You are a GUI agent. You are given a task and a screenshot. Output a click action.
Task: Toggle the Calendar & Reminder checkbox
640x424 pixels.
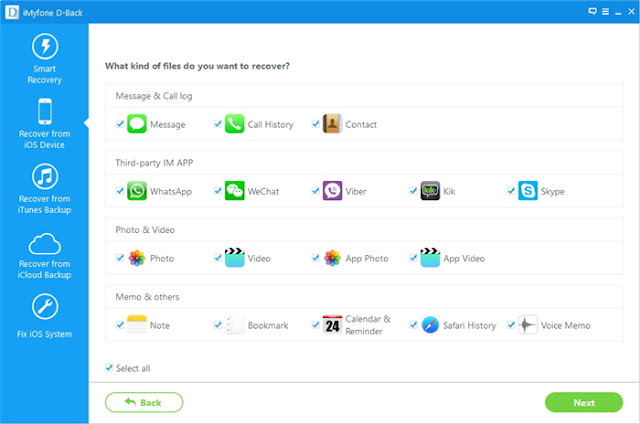[316, 324]
